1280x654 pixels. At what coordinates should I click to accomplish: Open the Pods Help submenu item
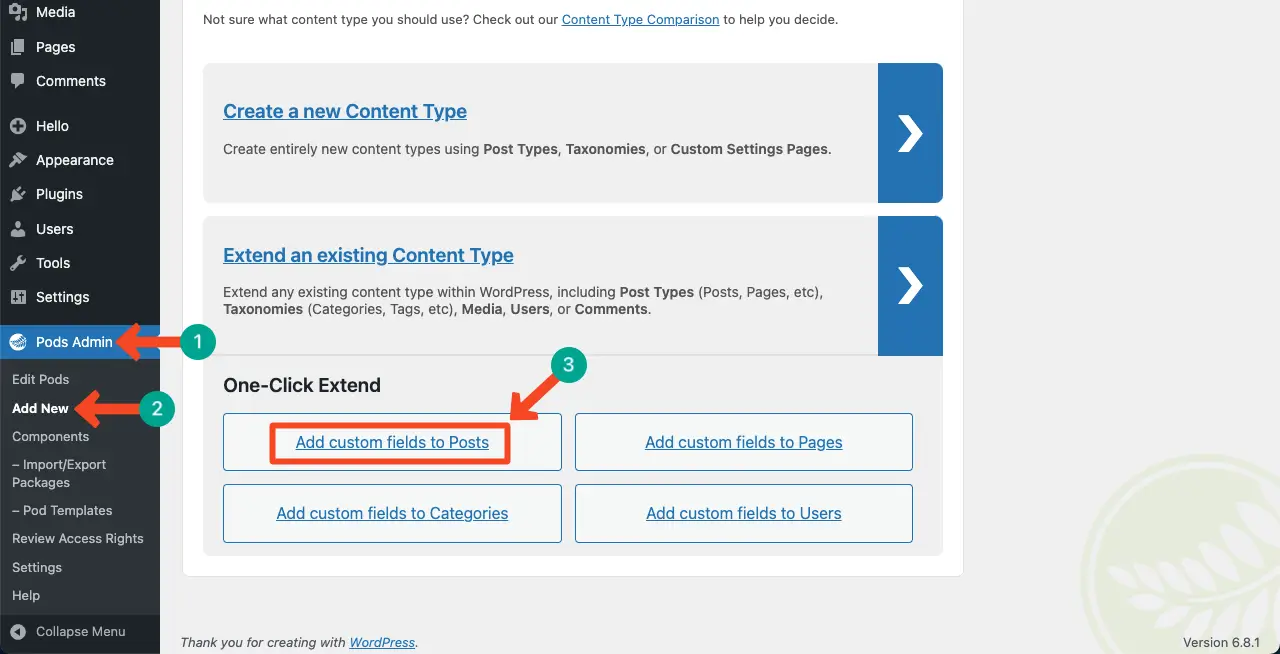click(x=26, y=595)
